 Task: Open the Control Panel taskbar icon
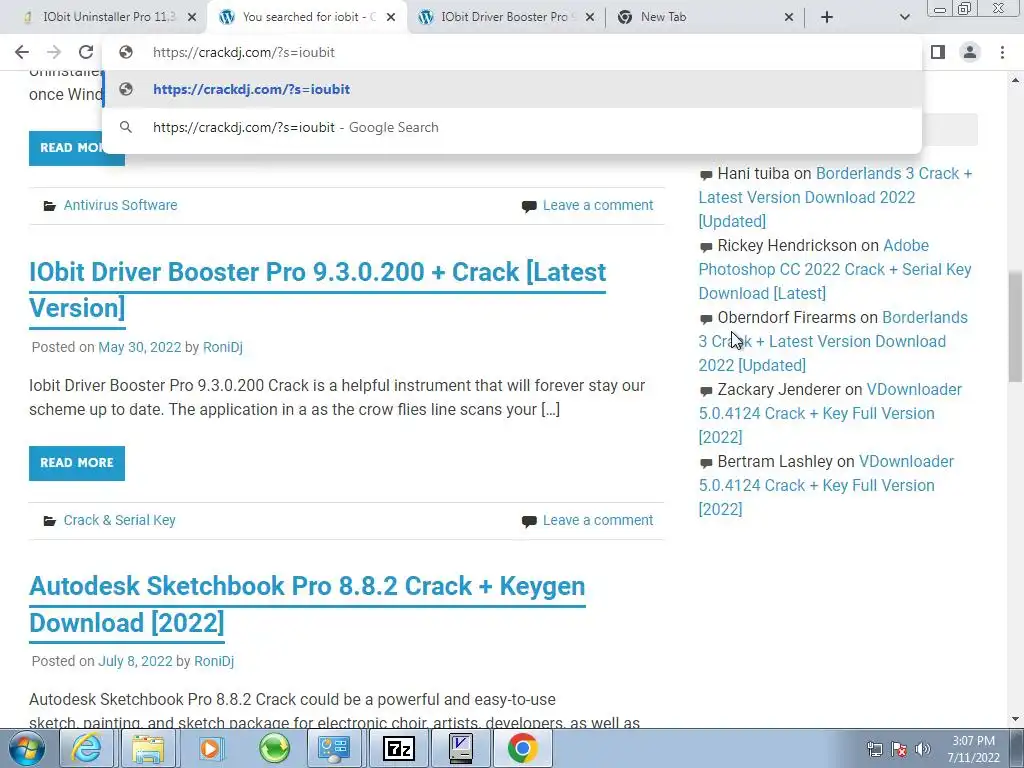pyautogui.click(x=335, y=748)
